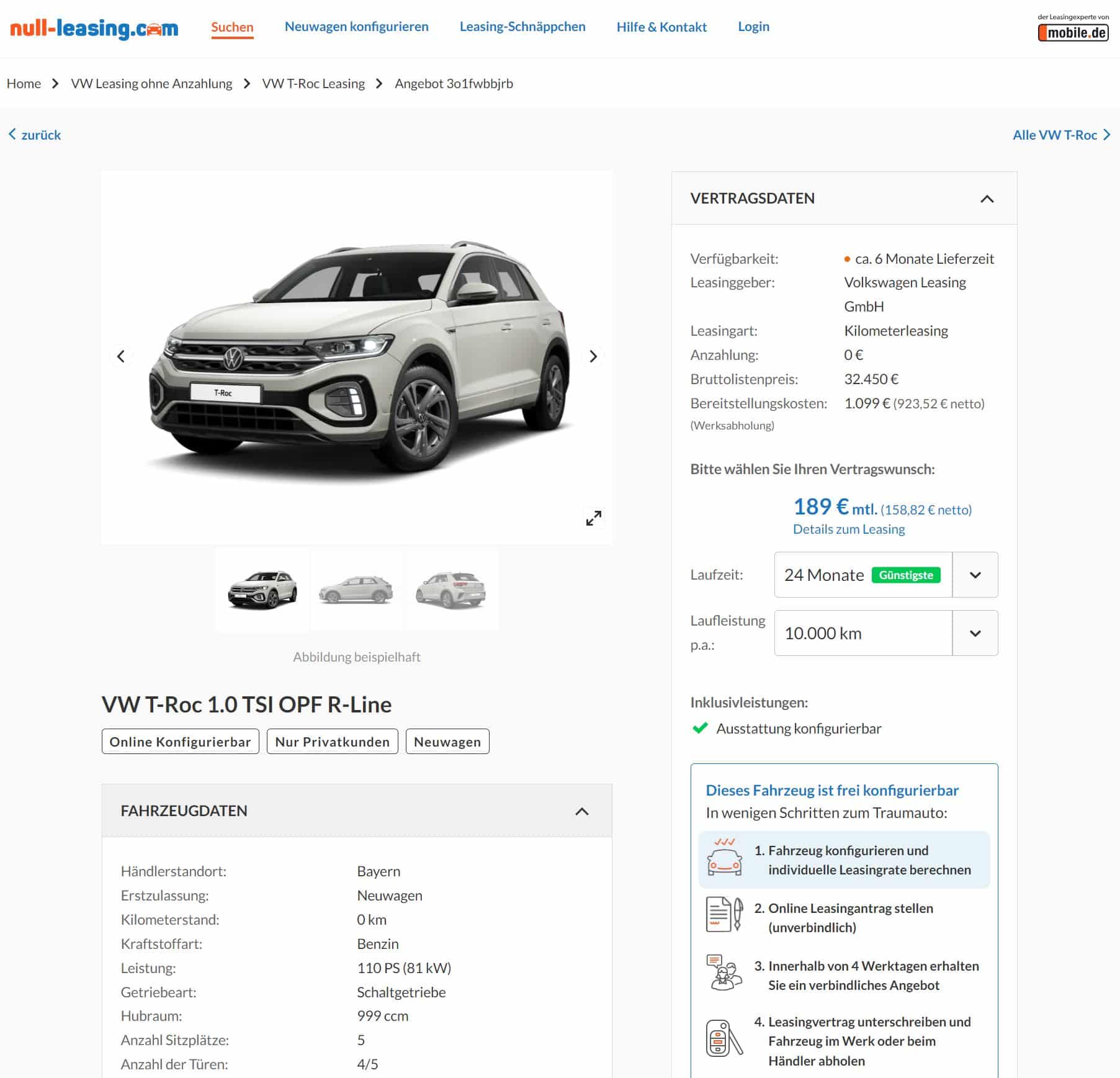Show previous car image arrow
Screen dimensions: 1120x1078
pos(121,356)
